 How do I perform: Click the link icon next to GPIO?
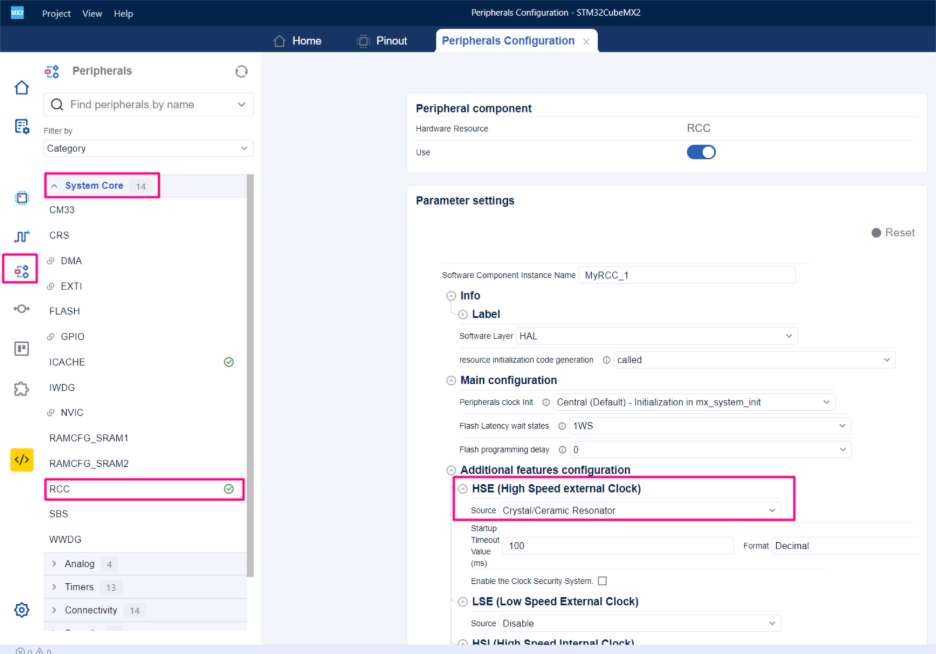51,337
